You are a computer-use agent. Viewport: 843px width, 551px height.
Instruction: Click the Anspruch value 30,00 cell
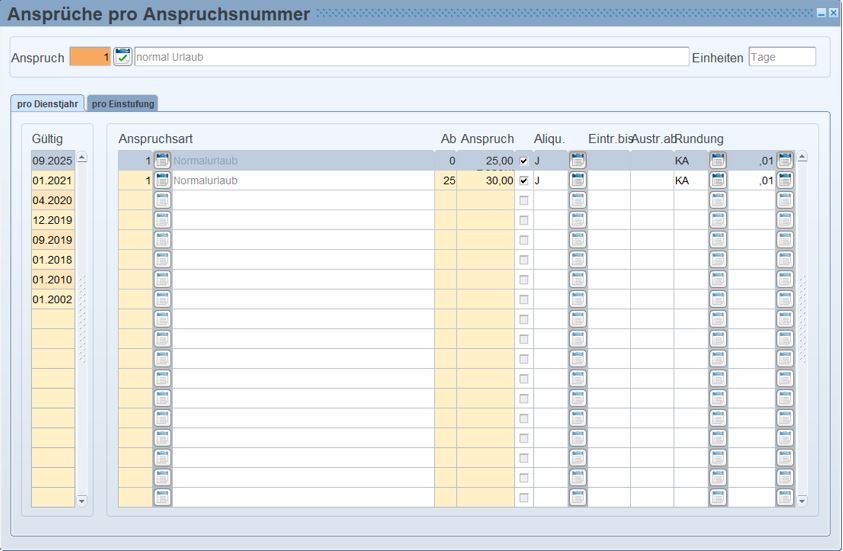point(485,181)
